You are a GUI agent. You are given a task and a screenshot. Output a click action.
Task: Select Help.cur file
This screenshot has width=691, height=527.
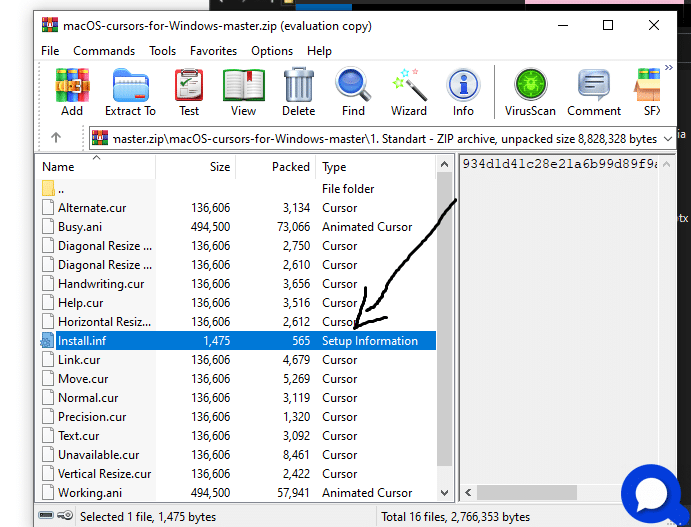(x=81, y=302)
